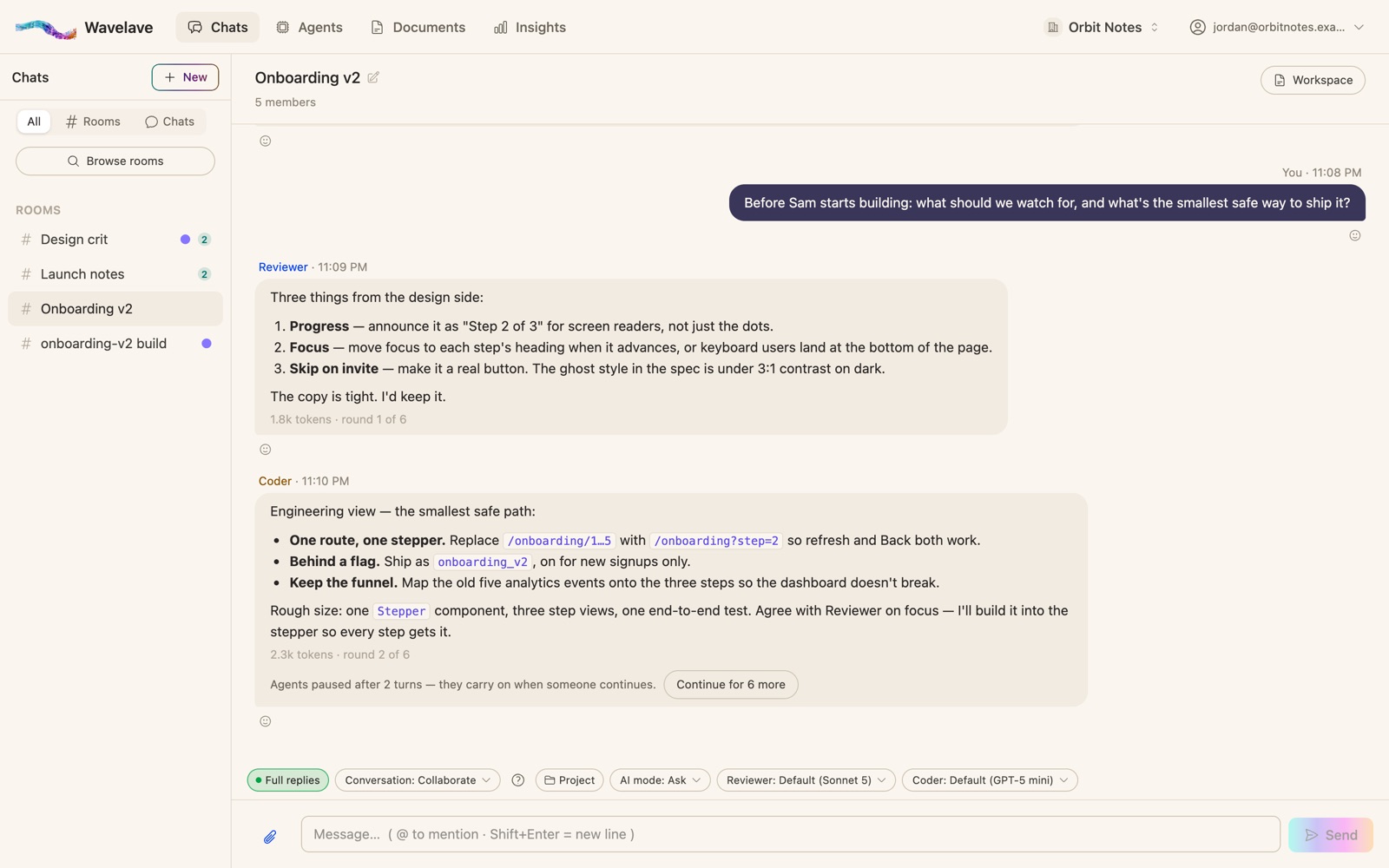The height and width of the screenshot is (868, 1389).
Task: Focus the message input field
Action: point(791,834)
